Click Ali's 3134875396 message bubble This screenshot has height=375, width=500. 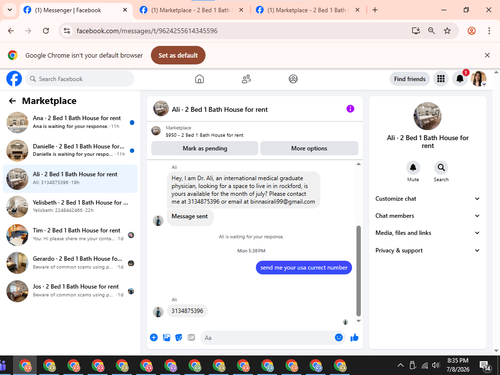click(x=187, y=311)
